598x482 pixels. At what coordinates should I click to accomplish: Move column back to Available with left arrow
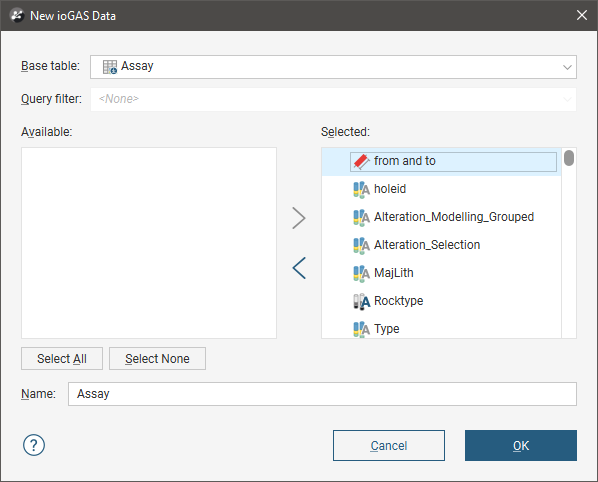[299, 268]
